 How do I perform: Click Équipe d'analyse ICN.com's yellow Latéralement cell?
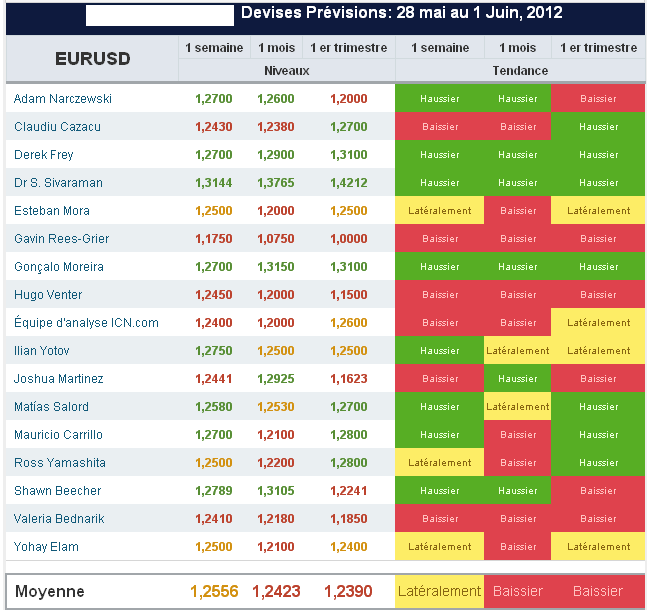[598, 322]
